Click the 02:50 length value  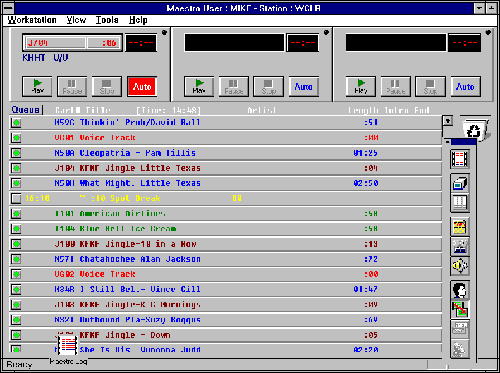point(366,183)
